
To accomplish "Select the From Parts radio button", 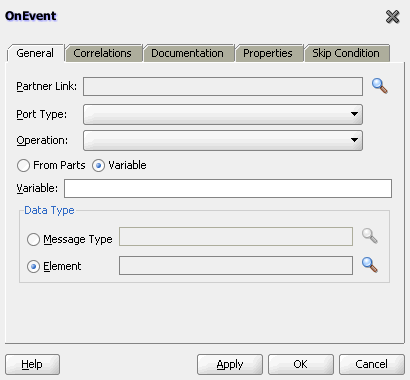I will (x=23, y=165).
